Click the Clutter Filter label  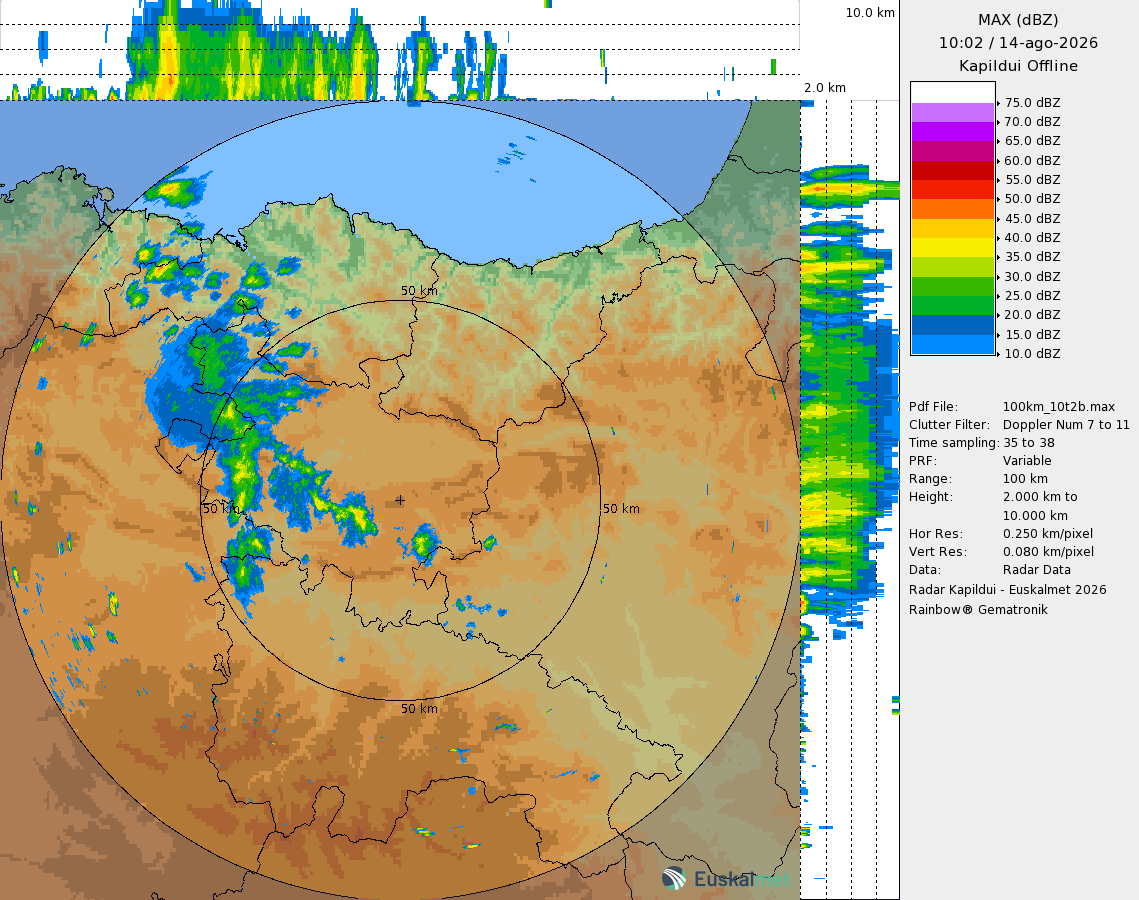949,425
